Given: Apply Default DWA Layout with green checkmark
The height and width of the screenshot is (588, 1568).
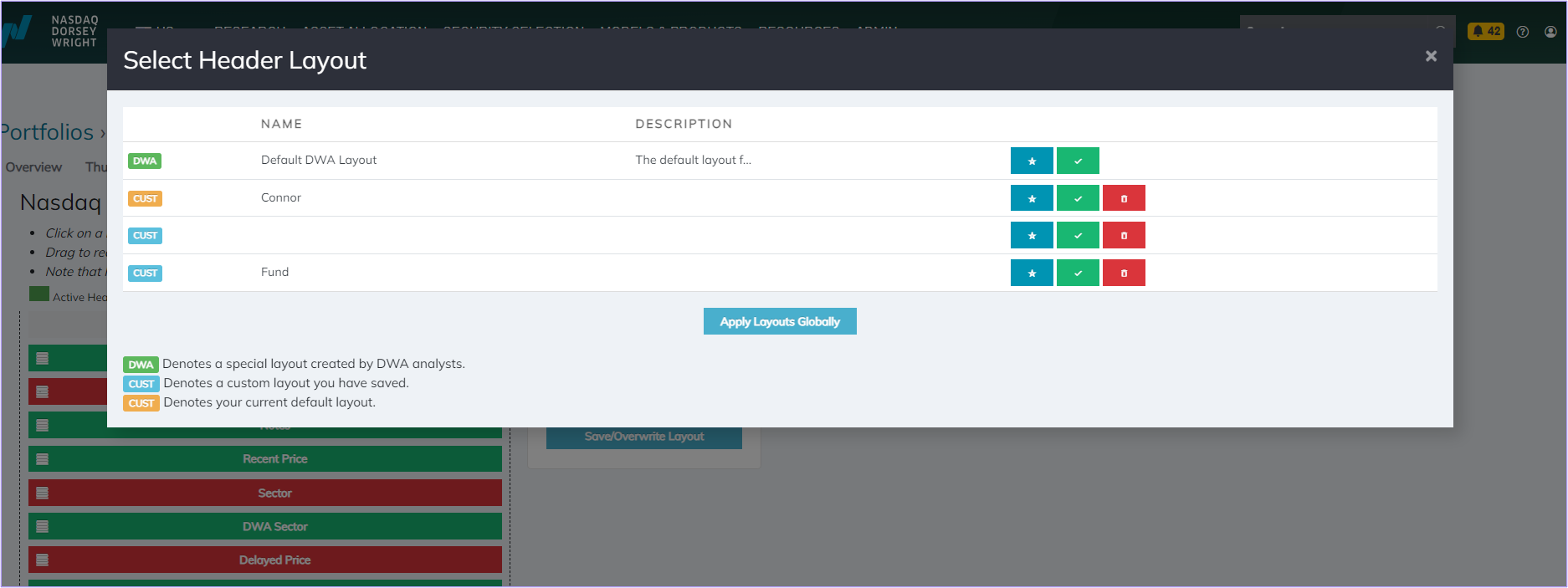Looking at the screenshot, I should point(1078,161).
